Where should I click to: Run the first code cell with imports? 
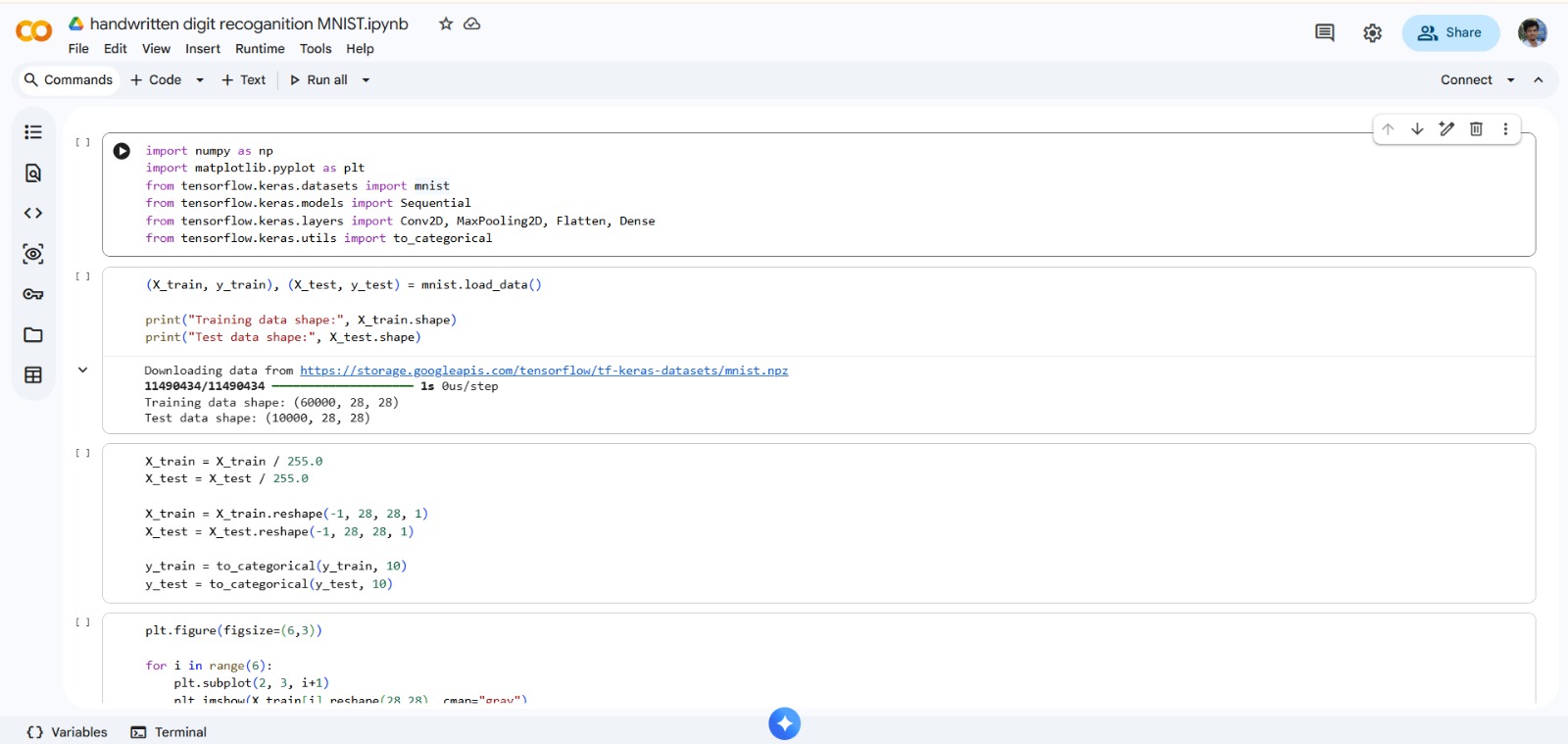[122, 151]
